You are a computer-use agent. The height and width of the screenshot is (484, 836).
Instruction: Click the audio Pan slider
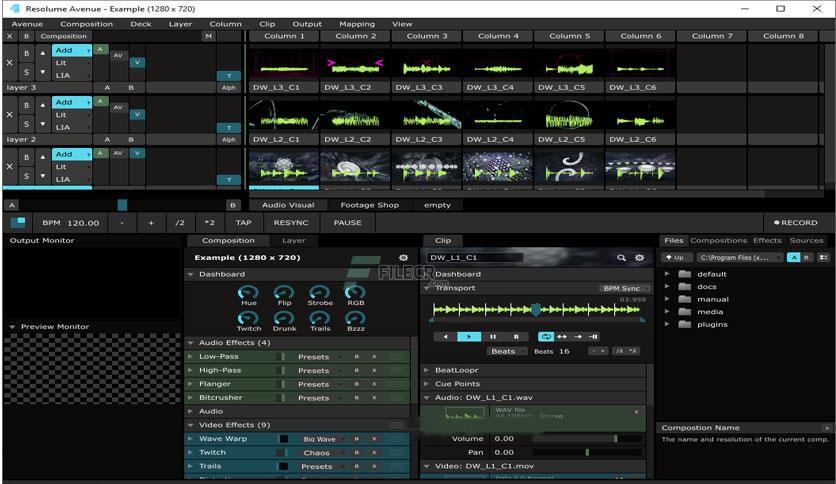coord(588,452)
